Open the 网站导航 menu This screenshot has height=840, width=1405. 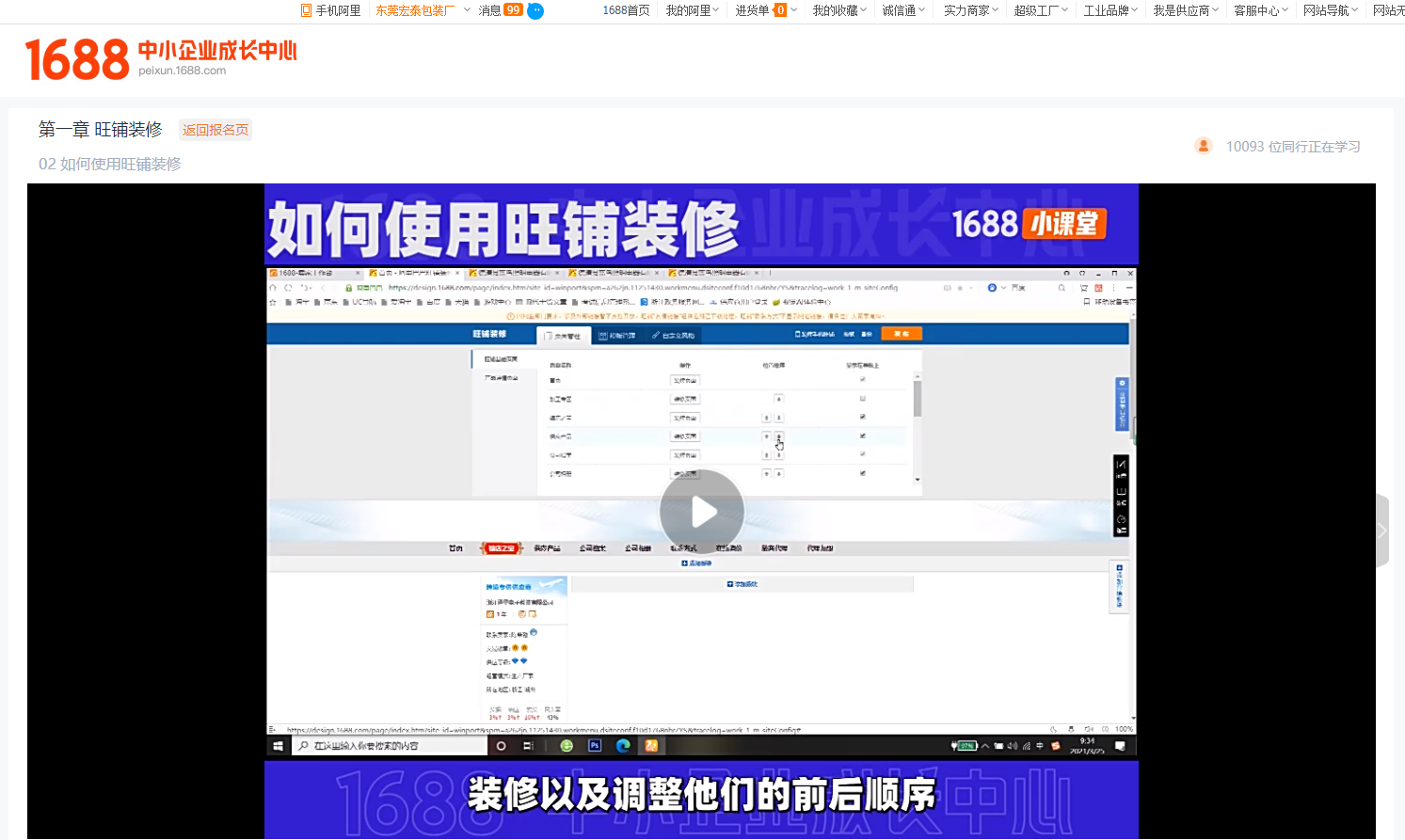click(x=1331, y=10)
